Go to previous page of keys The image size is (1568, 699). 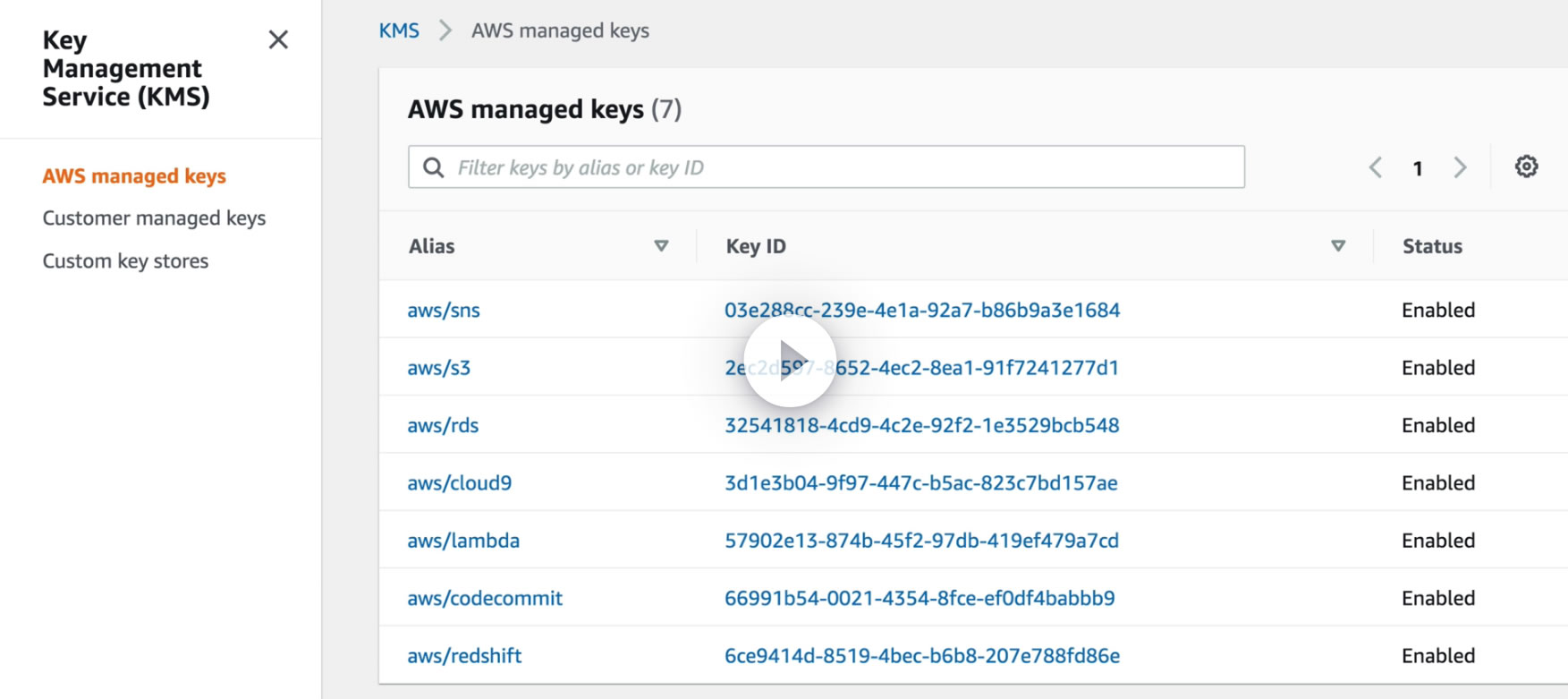point(1376,167)
